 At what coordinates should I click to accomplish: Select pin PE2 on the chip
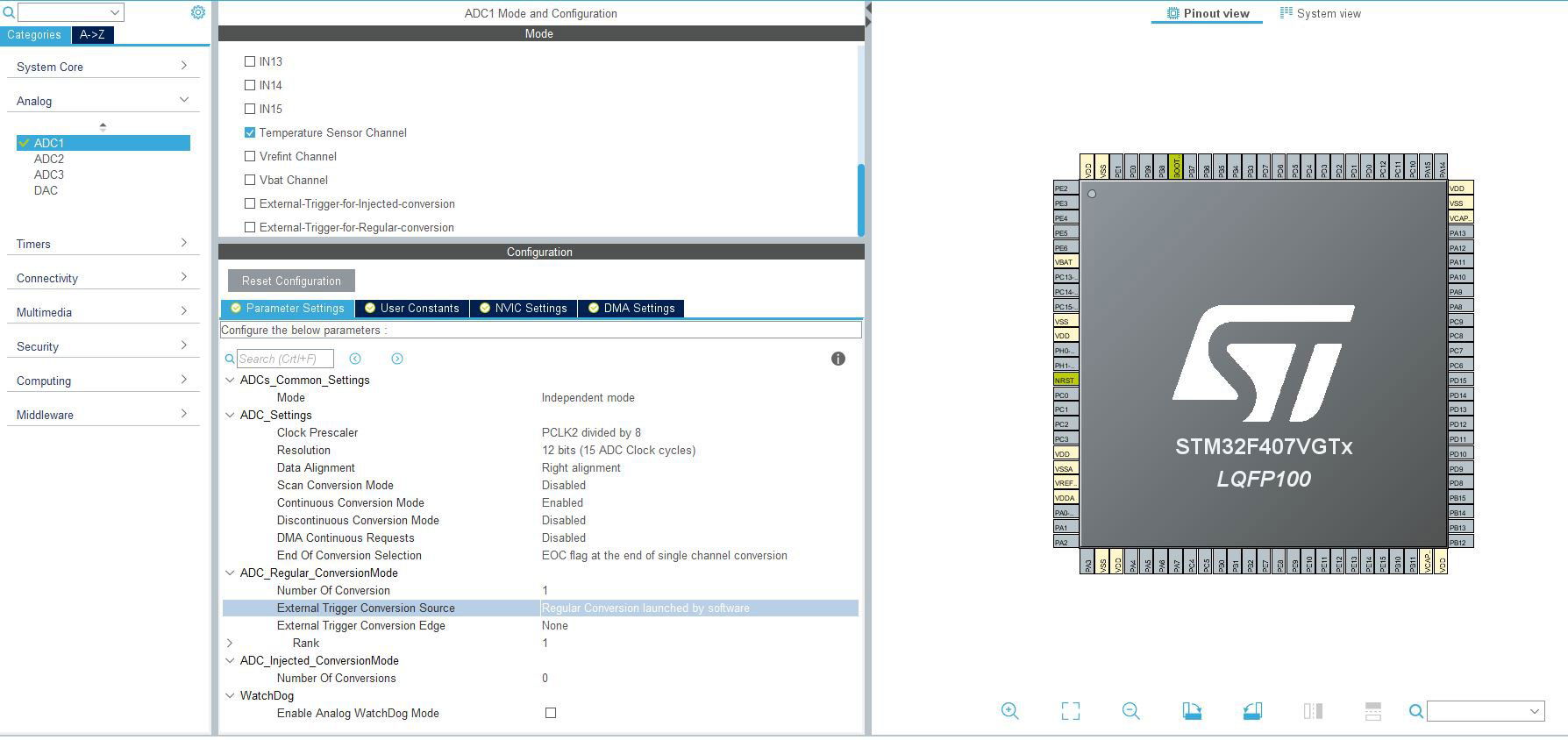(x=1066, y=189)
